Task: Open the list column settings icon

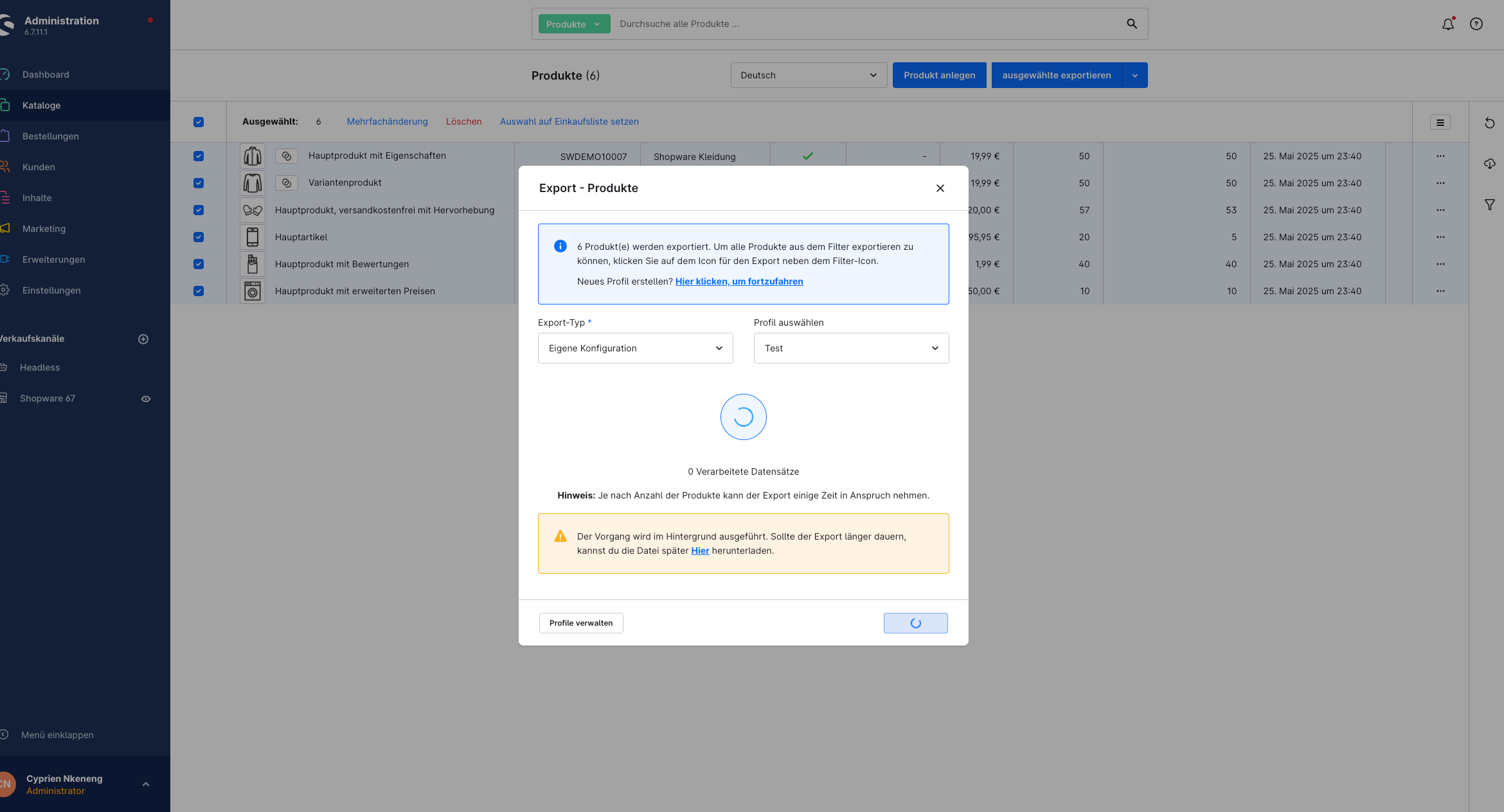Action: point(1440,122)
